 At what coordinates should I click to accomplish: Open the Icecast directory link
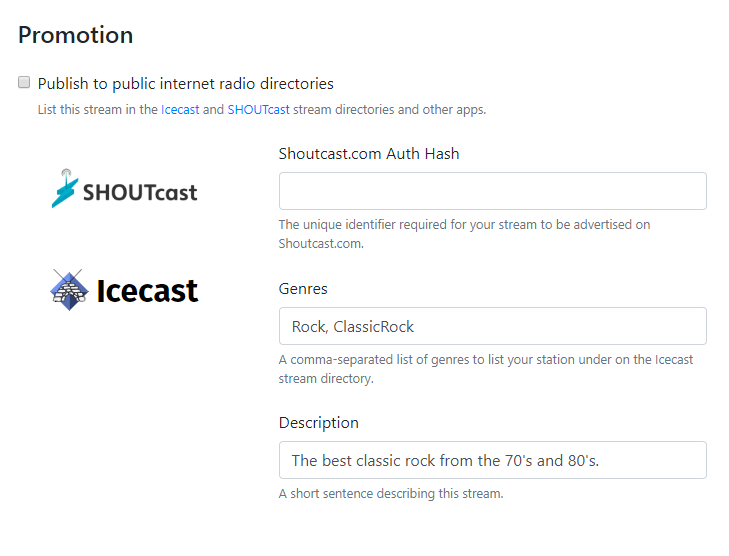coord(180,110)
